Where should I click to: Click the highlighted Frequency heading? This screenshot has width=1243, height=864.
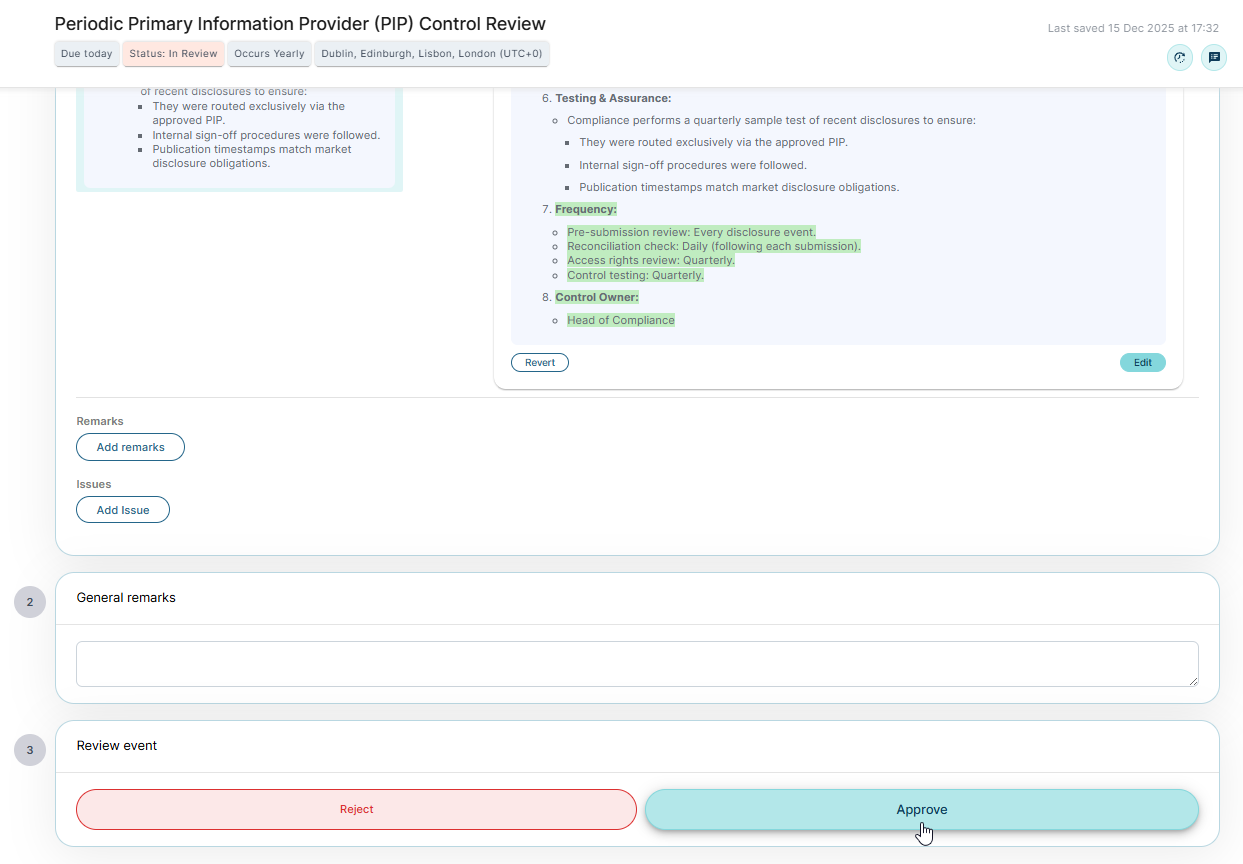(586, 209)
